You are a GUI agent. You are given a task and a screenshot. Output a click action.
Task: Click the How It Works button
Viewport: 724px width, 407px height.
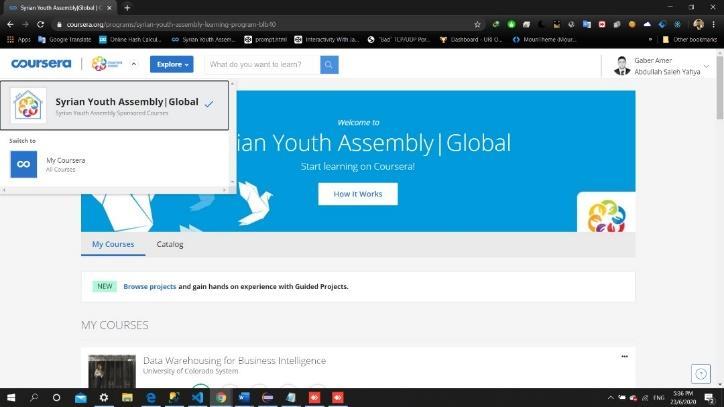358,194
